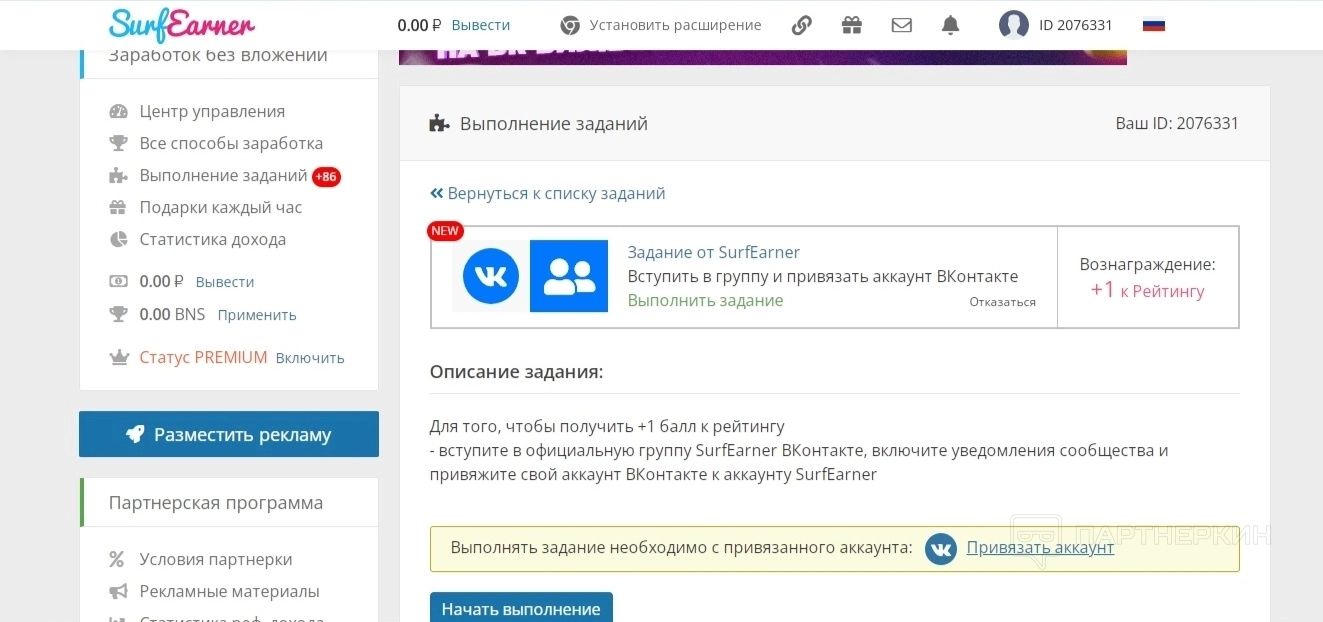
Task: Click Партнерская программа section heading
Action: (216, 503)
